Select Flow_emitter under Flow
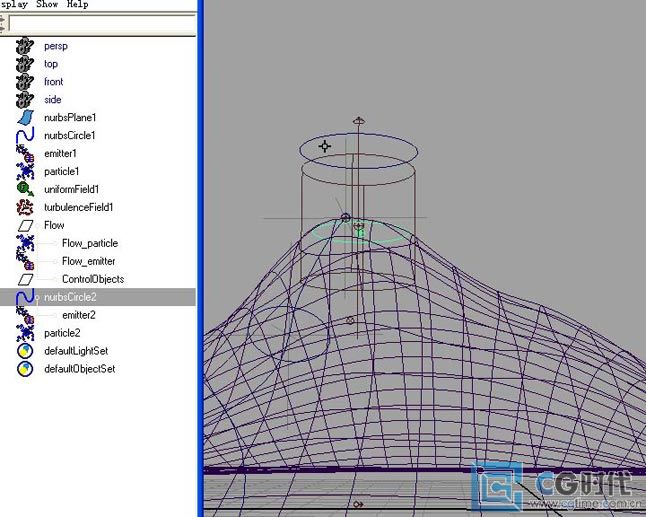 tap(89, 261)
